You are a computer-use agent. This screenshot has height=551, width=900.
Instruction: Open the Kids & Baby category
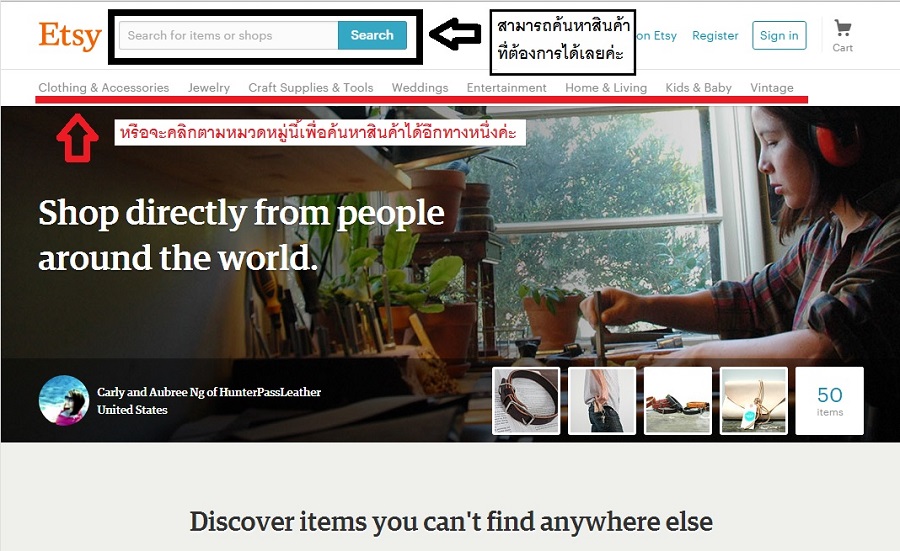pos(698,87)
